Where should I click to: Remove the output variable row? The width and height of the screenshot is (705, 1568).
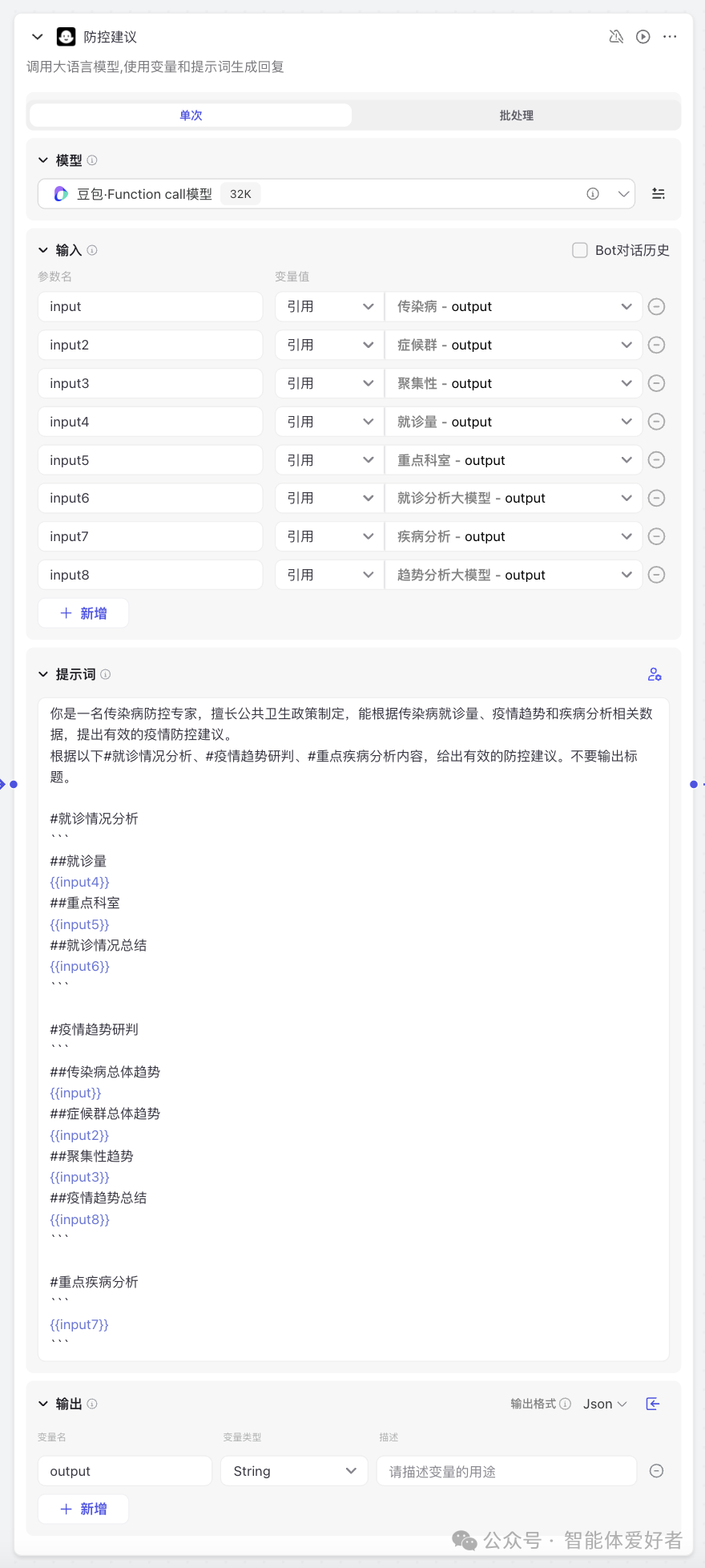(x=656, y=1471)
